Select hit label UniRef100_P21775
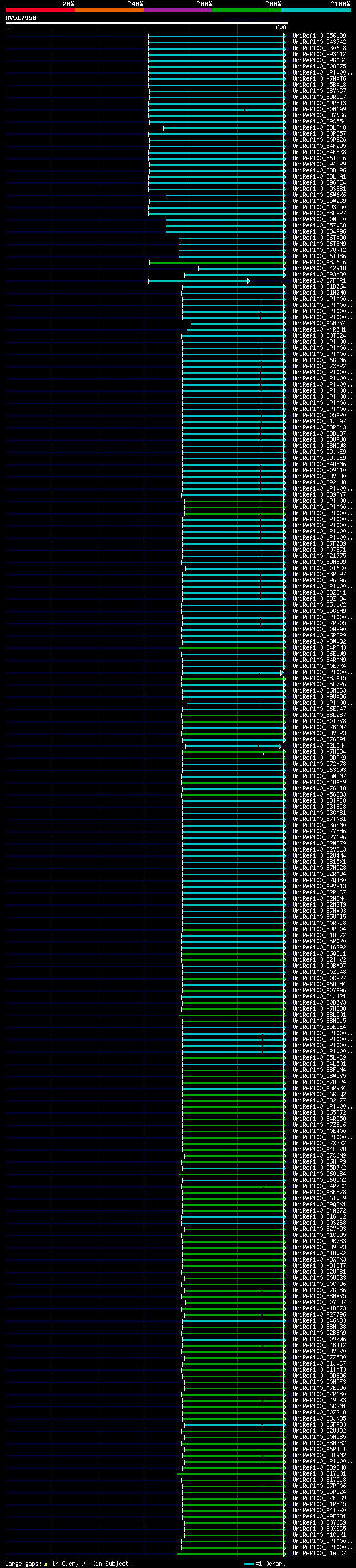This screenshot has width=356, height=1568. point(319,556)
